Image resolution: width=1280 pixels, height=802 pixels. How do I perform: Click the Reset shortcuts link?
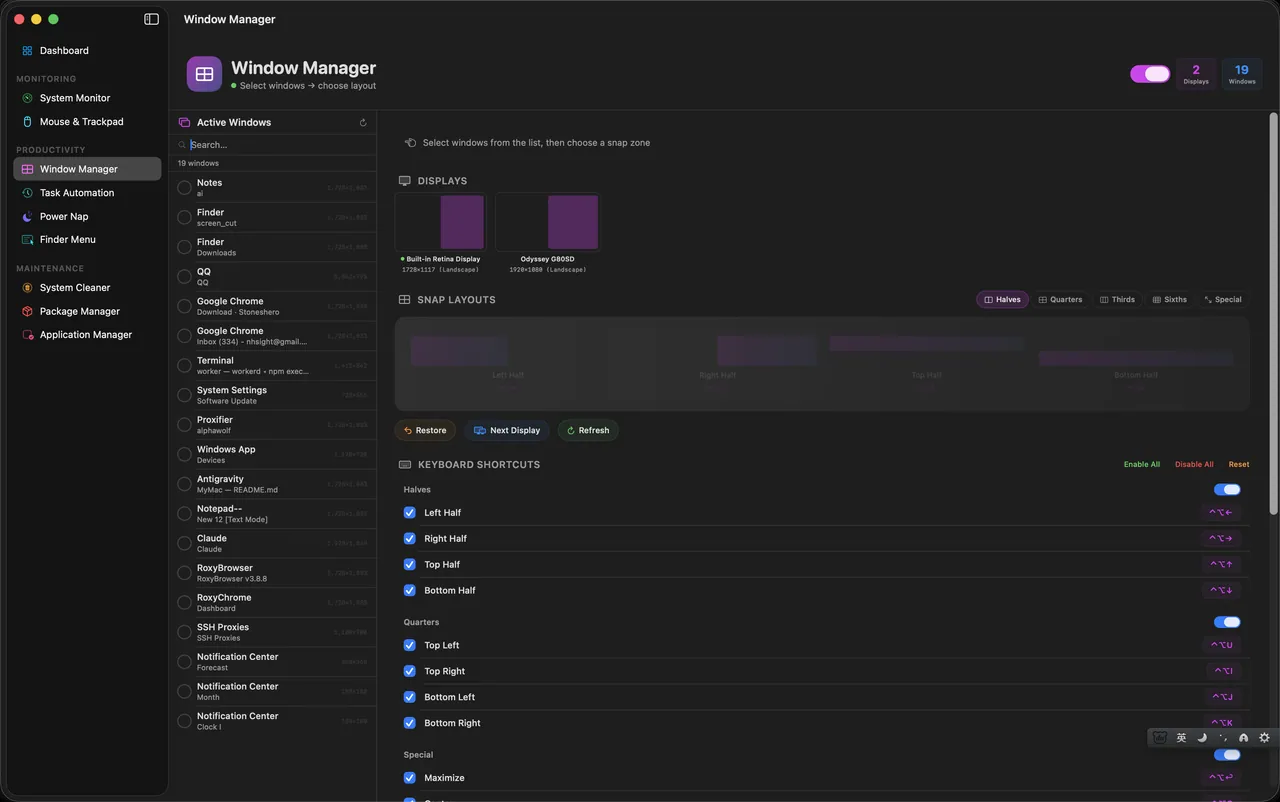pos(1239,465)
